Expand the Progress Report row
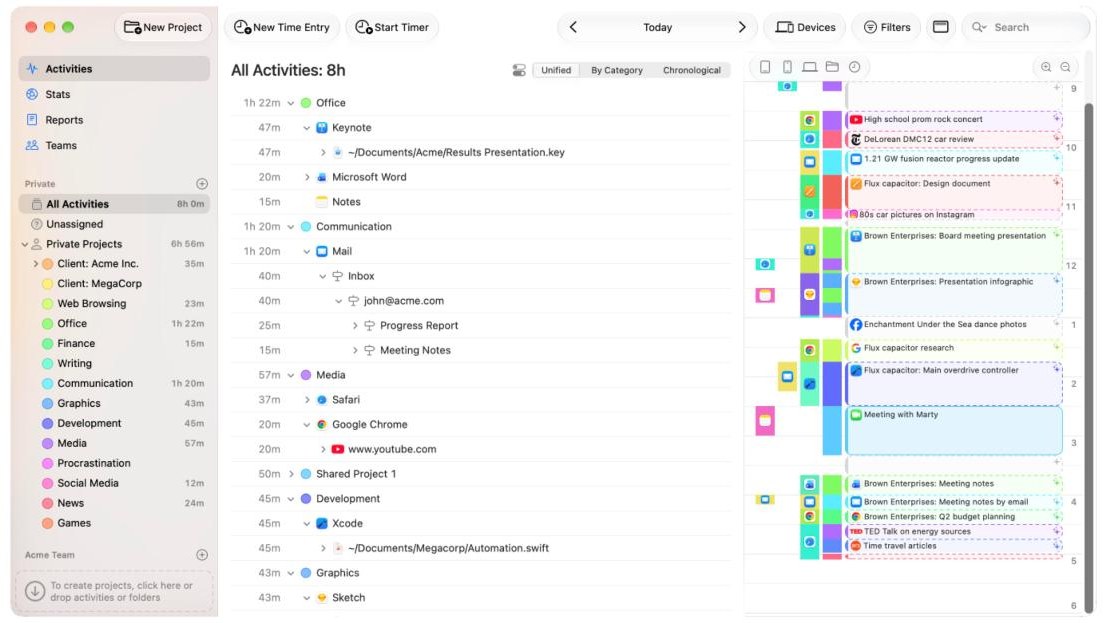This screenshot has width=1107, height=623. [354, 326]
